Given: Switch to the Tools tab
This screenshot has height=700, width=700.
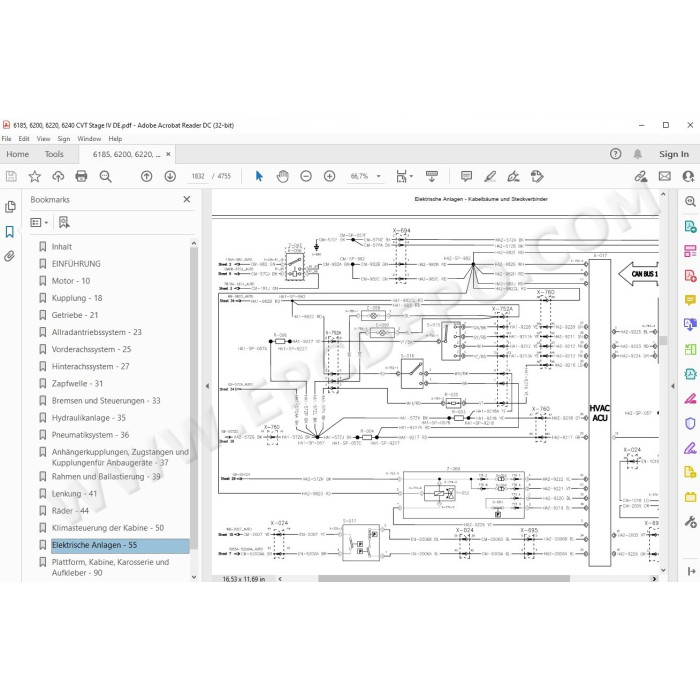Looking at the screenshot, I should point(54,154).
